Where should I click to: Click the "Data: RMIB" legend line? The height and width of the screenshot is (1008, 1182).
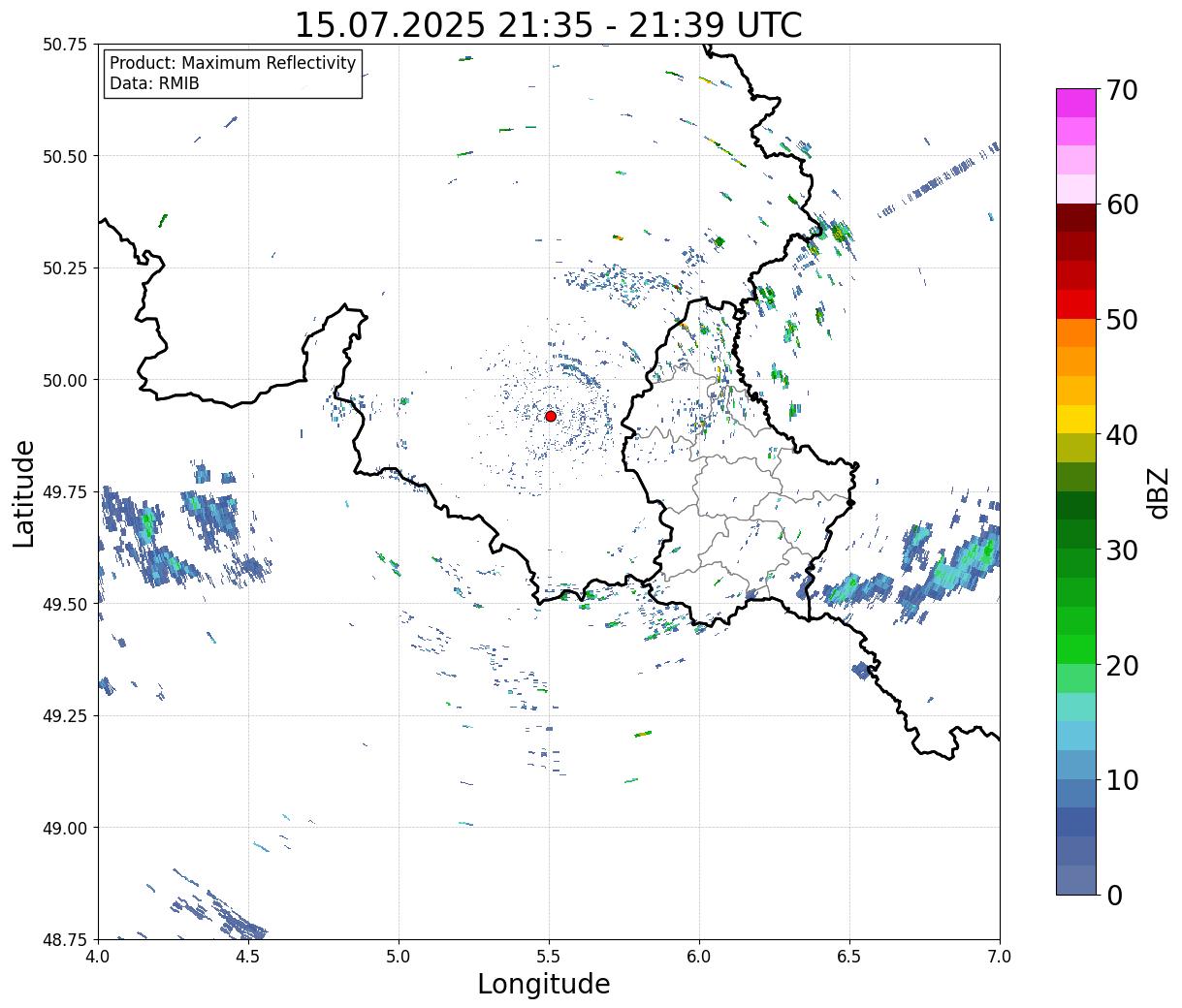pyautogui.click(x=154, y=83)
